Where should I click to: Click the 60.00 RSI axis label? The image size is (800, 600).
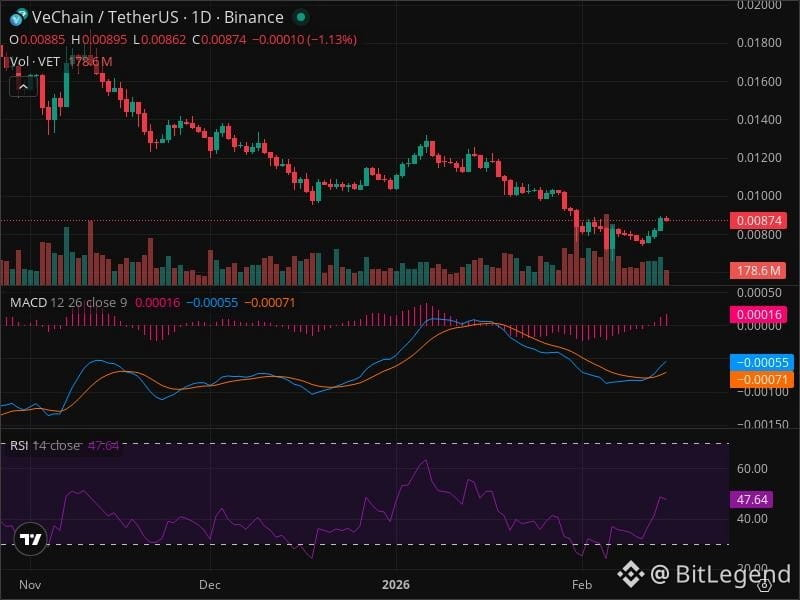coord(752,468)
